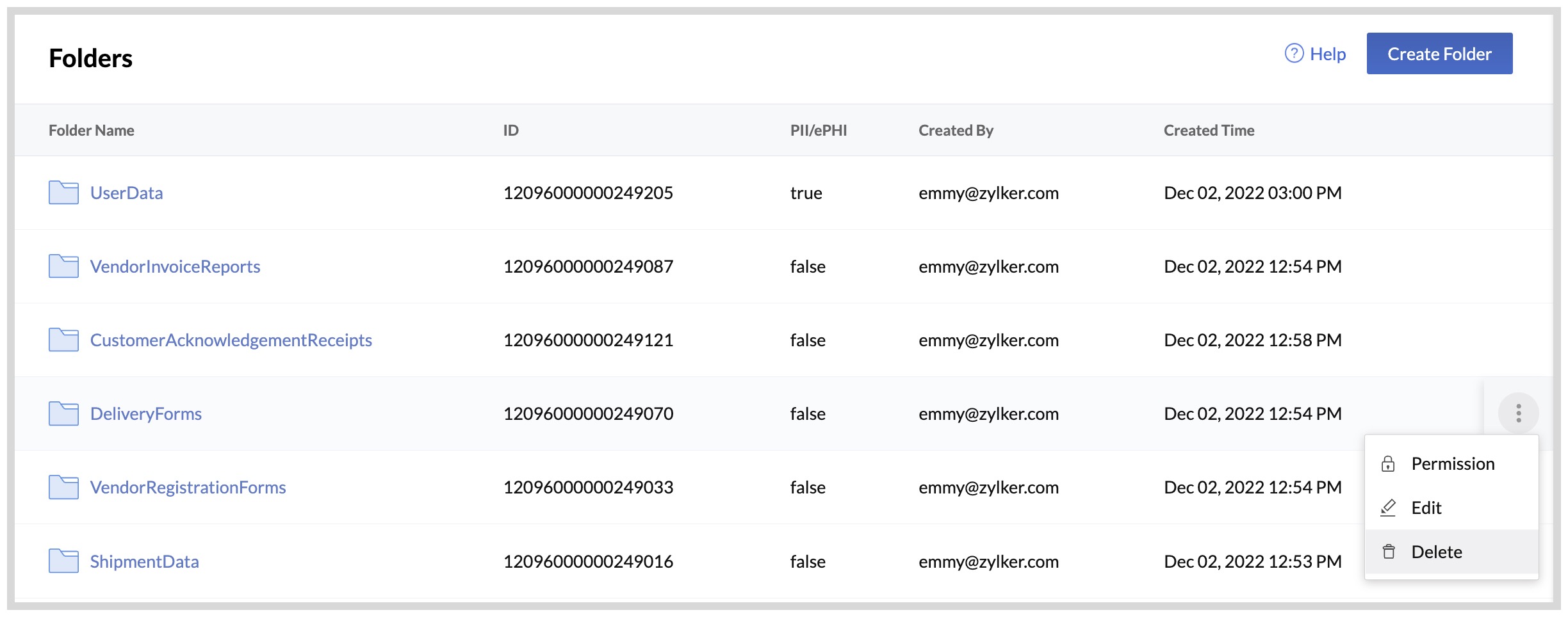Open the DeliveryForms folder link
The image size is (1568, 617).
pyautogui.click(x=145, y=413)
